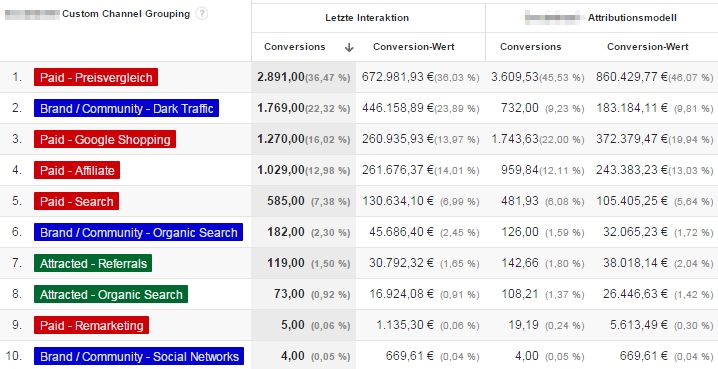The width and height of the screenshot is (718, 369).
Task: Click attribution conversions 108,21
Action: click(x=520, y=294)
